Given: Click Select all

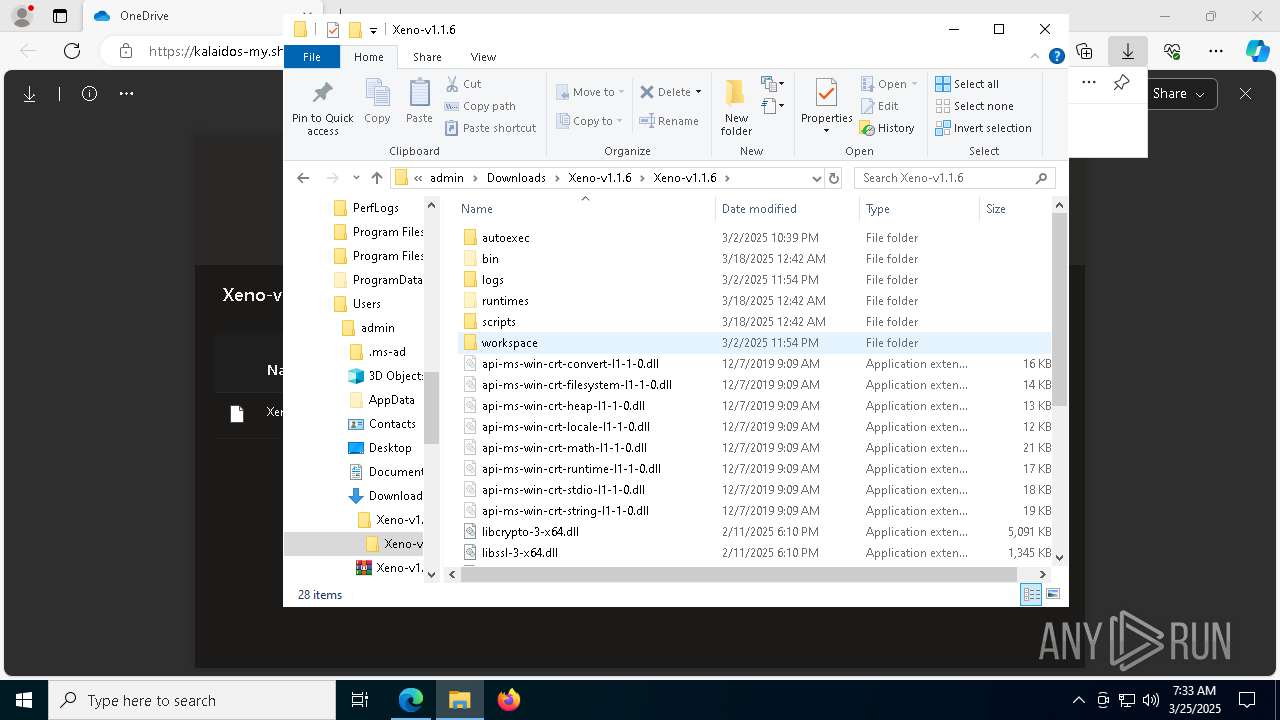Looking at the screenshot, I should [967, 84].
